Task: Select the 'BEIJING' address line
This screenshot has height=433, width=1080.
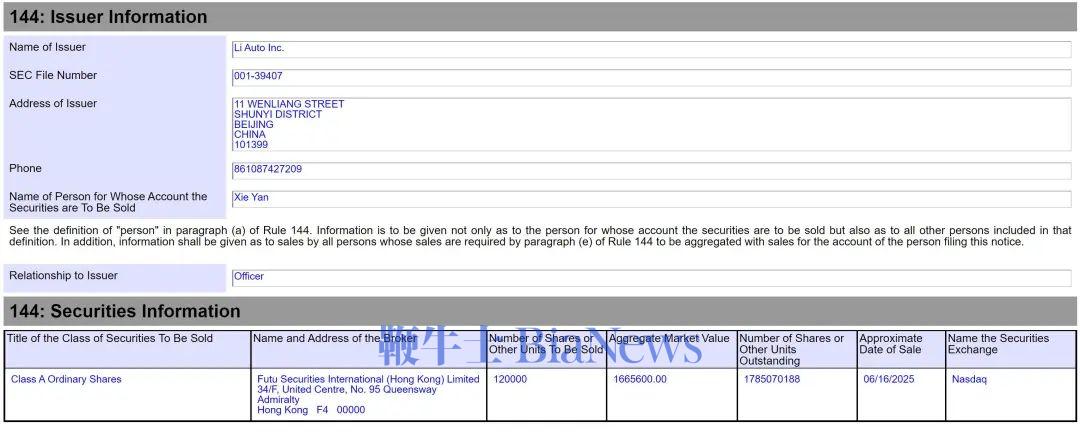Action: pyautogui.click(x=254, y=125)
